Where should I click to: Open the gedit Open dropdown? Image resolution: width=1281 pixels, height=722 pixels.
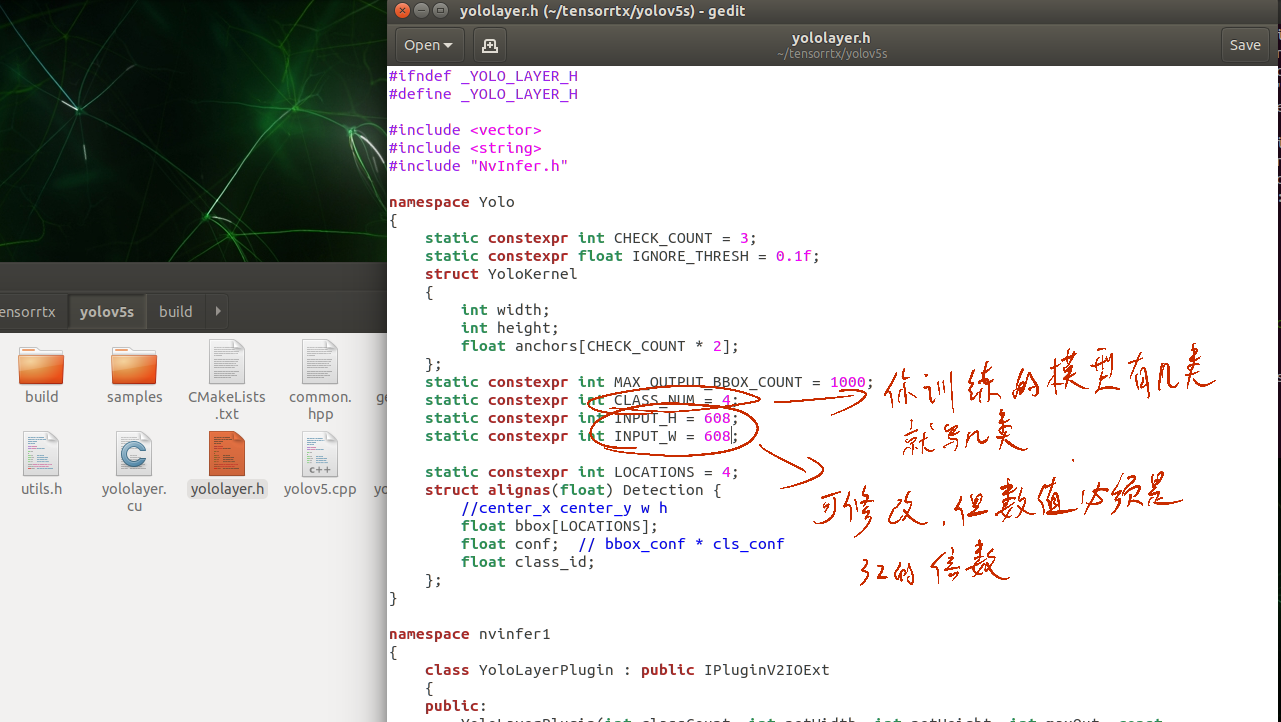(429, 45)
